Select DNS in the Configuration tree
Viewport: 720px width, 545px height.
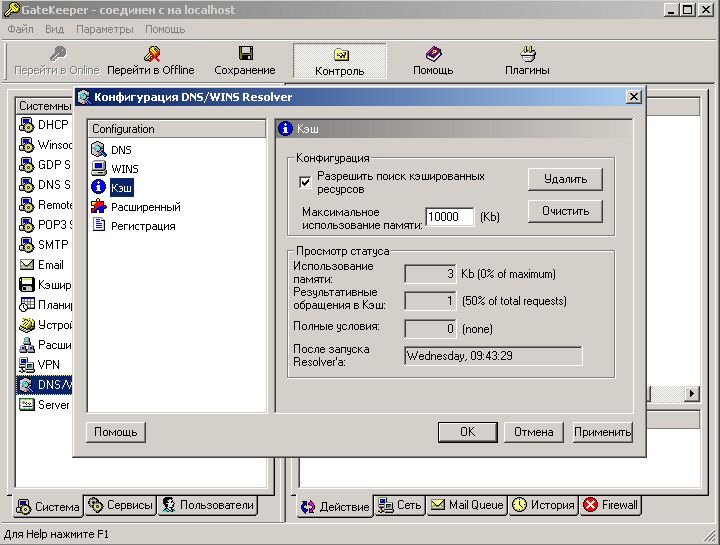pos(112,150)
